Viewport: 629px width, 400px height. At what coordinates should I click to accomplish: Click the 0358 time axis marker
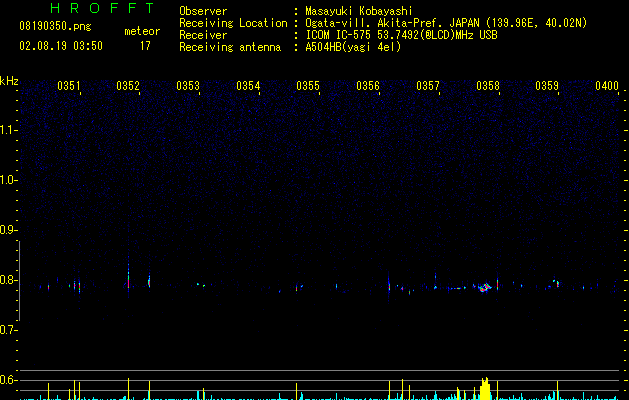(488, 86)
